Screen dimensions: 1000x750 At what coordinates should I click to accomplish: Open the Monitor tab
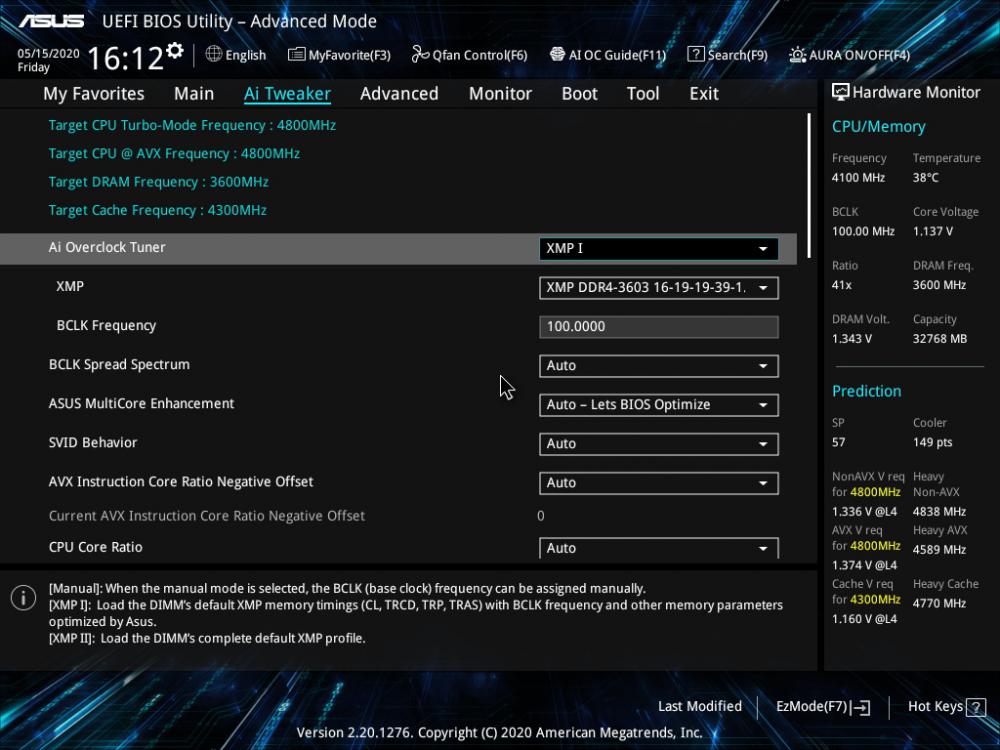pos(500,94)
